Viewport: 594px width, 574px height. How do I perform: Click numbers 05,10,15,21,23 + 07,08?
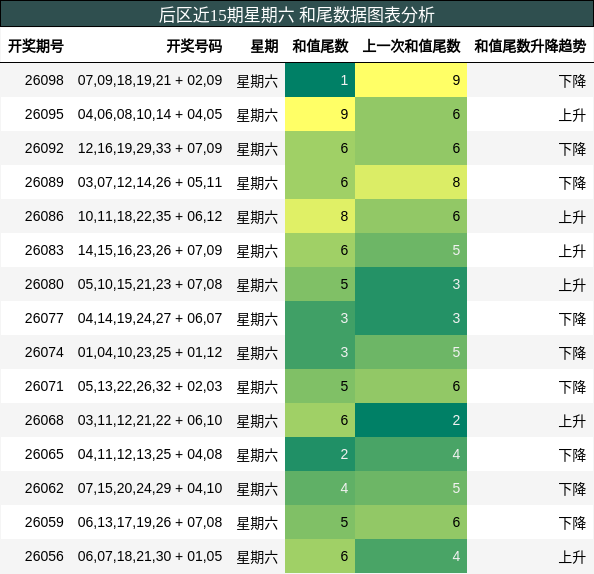[150, 284]
